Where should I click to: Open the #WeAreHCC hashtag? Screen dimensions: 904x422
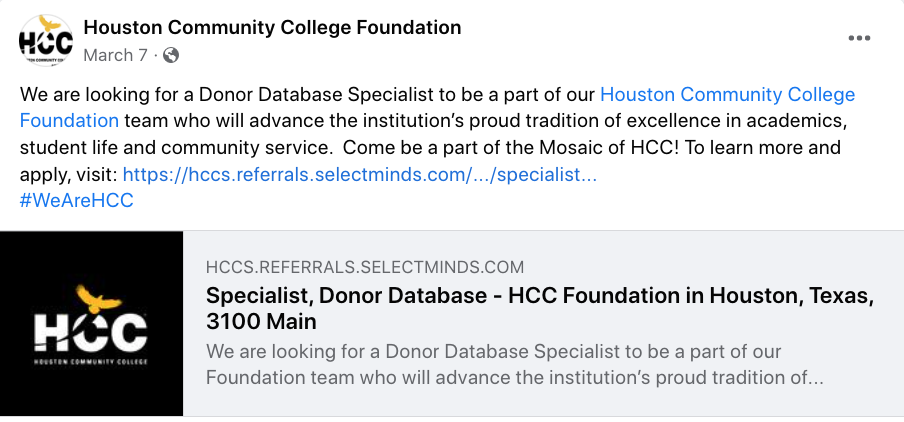click(x=77, y=201)
